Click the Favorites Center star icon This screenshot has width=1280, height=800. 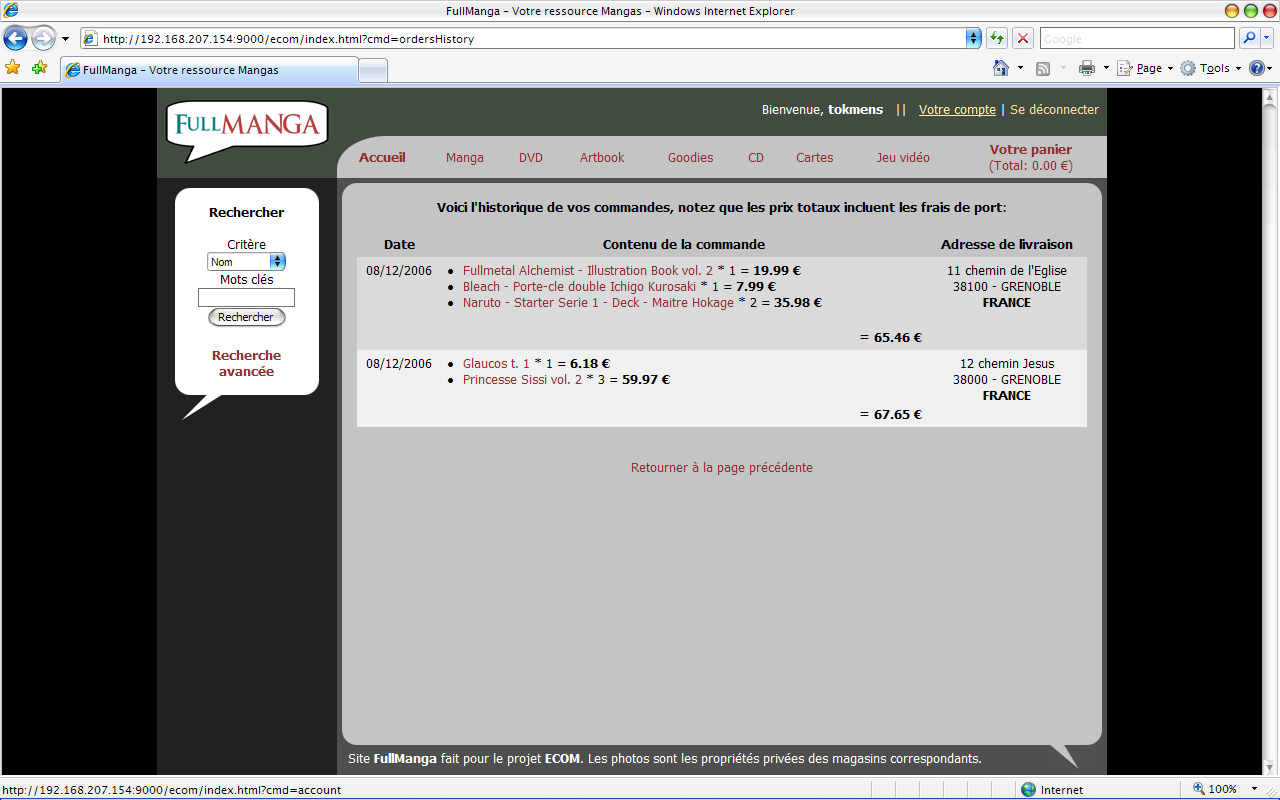[x=13, y=68]
